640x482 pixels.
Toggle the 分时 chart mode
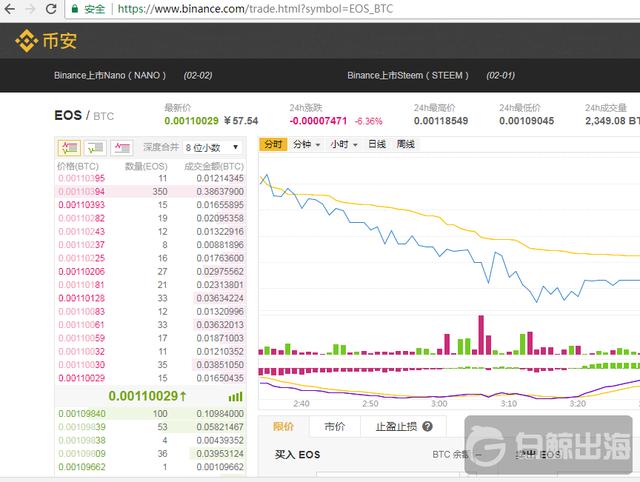pyautogui.click(x=272, y=145)
